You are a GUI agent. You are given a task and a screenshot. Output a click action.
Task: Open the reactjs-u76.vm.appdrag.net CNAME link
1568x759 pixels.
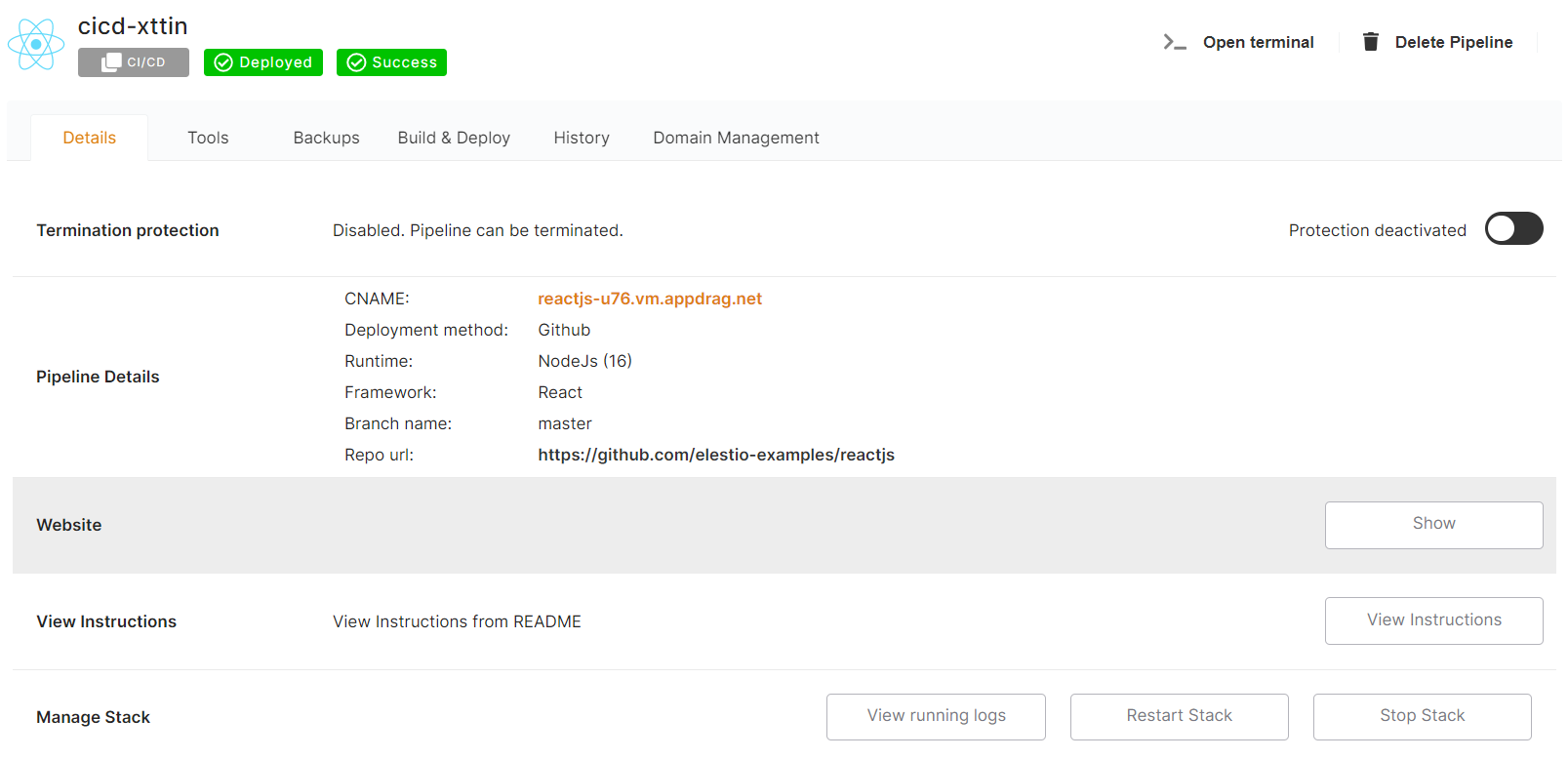point(650,299)
